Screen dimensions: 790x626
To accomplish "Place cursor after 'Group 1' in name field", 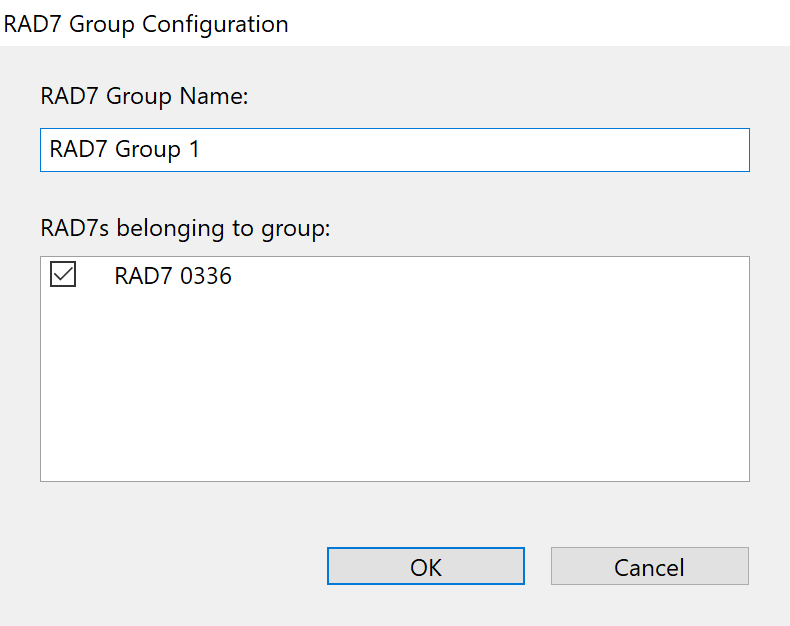I will tap(203, 150).
